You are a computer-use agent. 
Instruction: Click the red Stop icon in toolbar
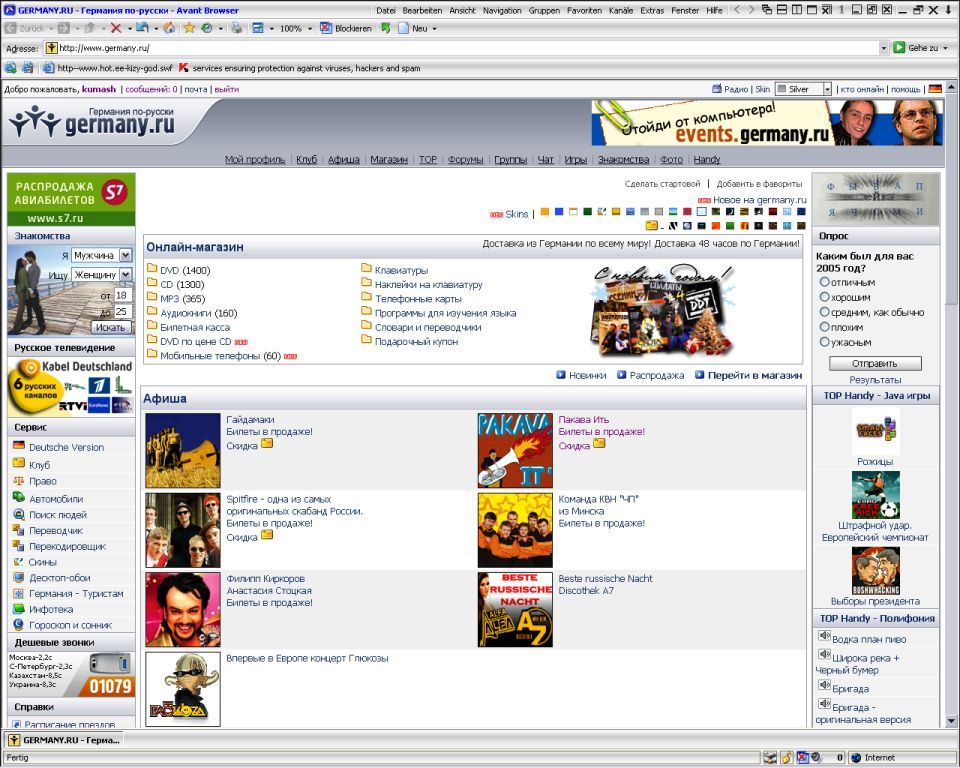[115, 28]
